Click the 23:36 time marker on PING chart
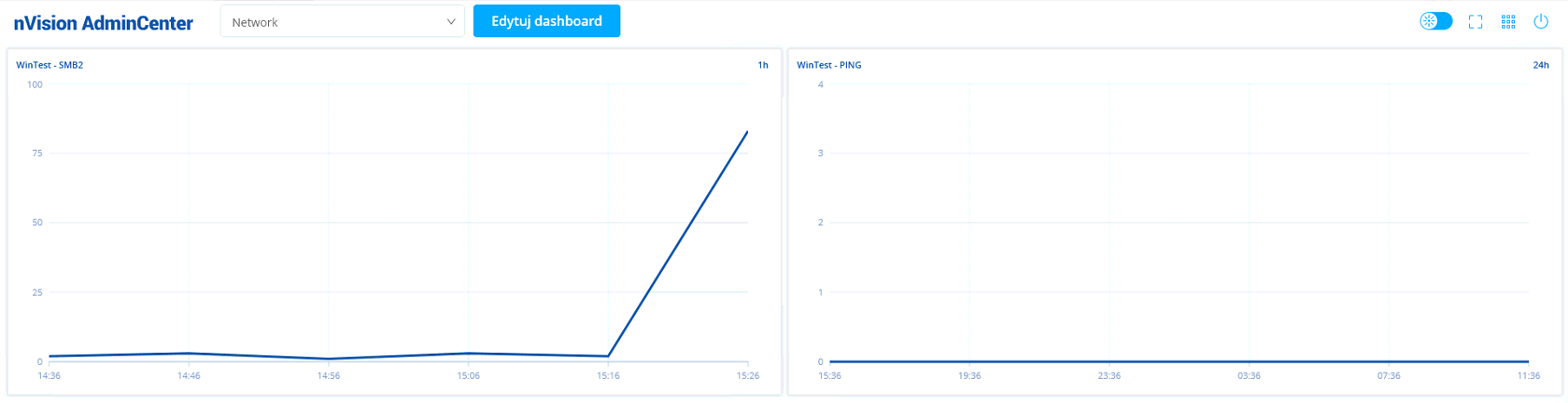The image size is (1568, 403). [x=1109, y=376]
